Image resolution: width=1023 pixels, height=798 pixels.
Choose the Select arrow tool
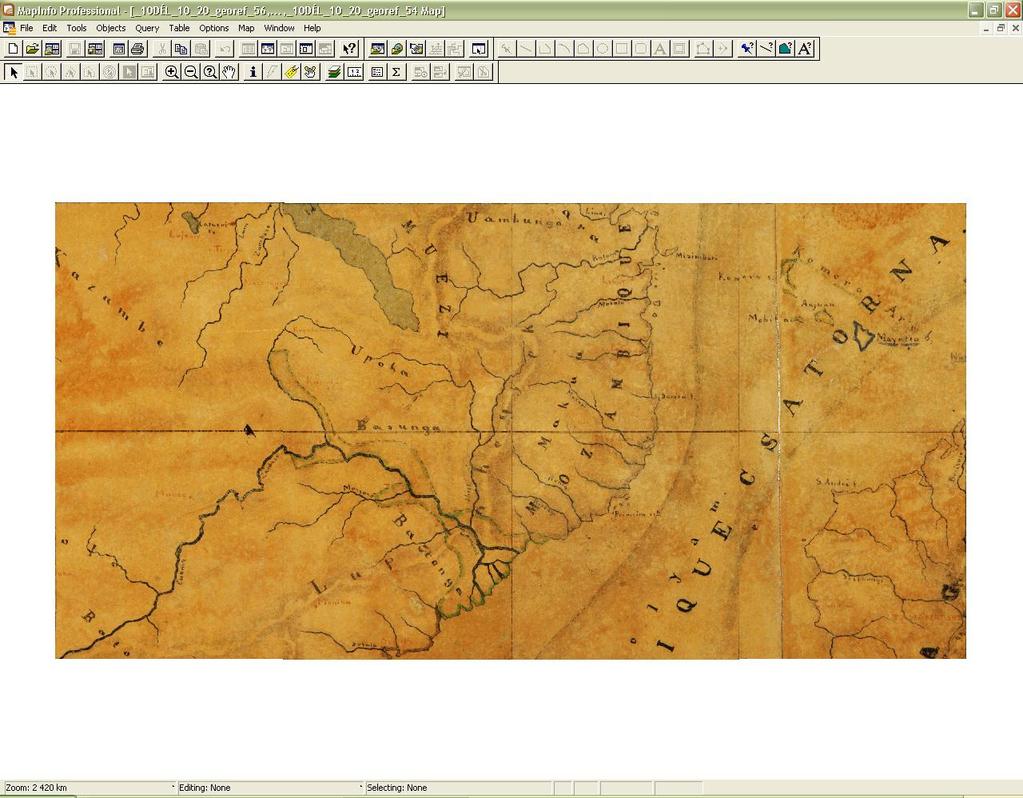point(13,72)
